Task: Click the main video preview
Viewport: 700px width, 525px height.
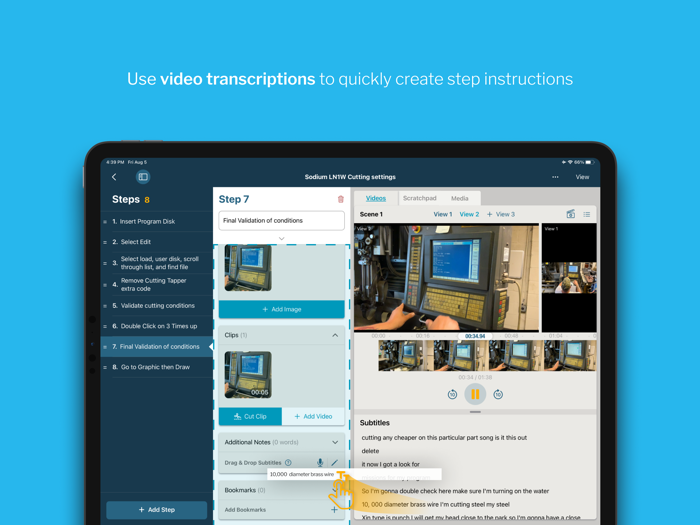Action: pos(446,277)
